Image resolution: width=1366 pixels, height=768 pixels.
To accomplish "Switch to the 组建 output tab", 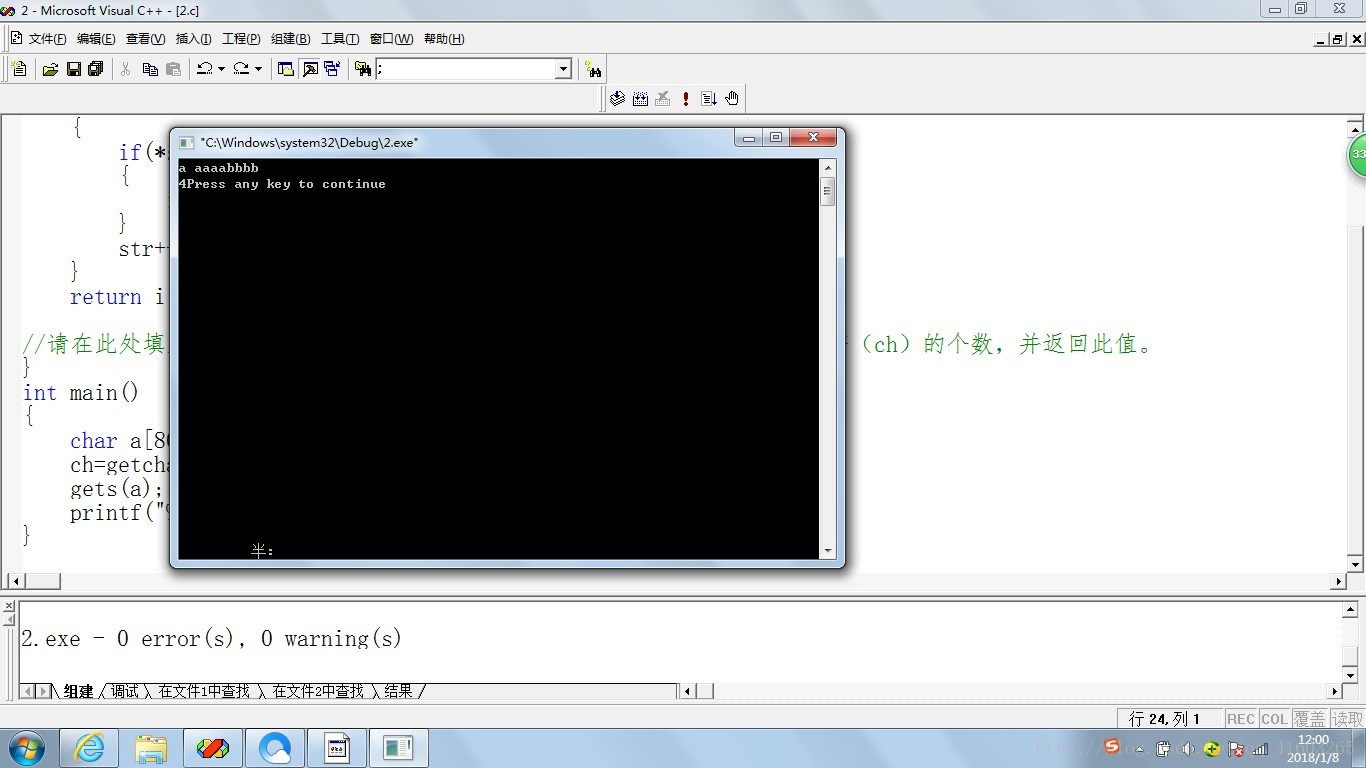I will point(78,691).
